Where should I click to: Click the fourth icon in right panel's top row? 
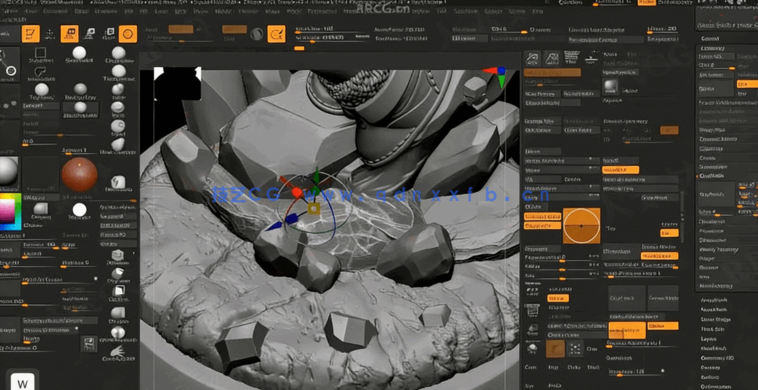point(591,58)
